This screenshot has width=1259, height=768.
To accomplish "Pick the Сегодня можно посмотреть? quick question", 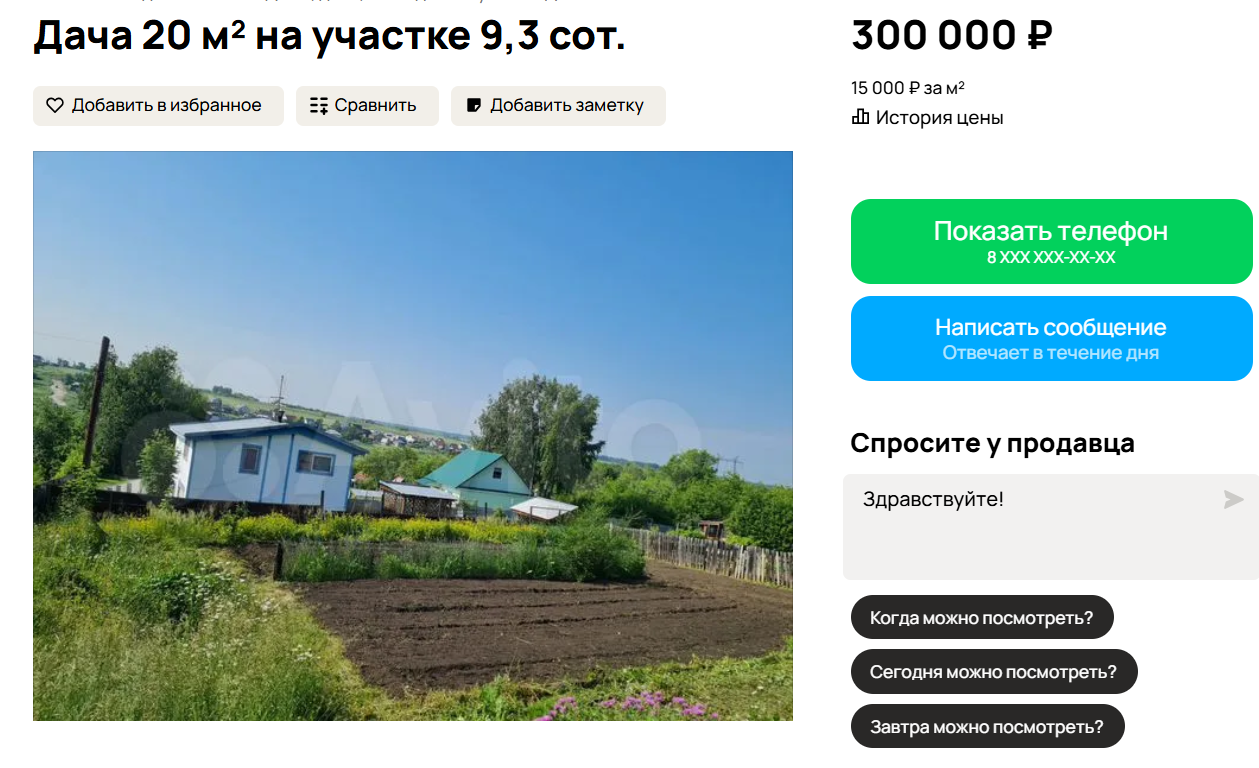I will coord(994,671).
